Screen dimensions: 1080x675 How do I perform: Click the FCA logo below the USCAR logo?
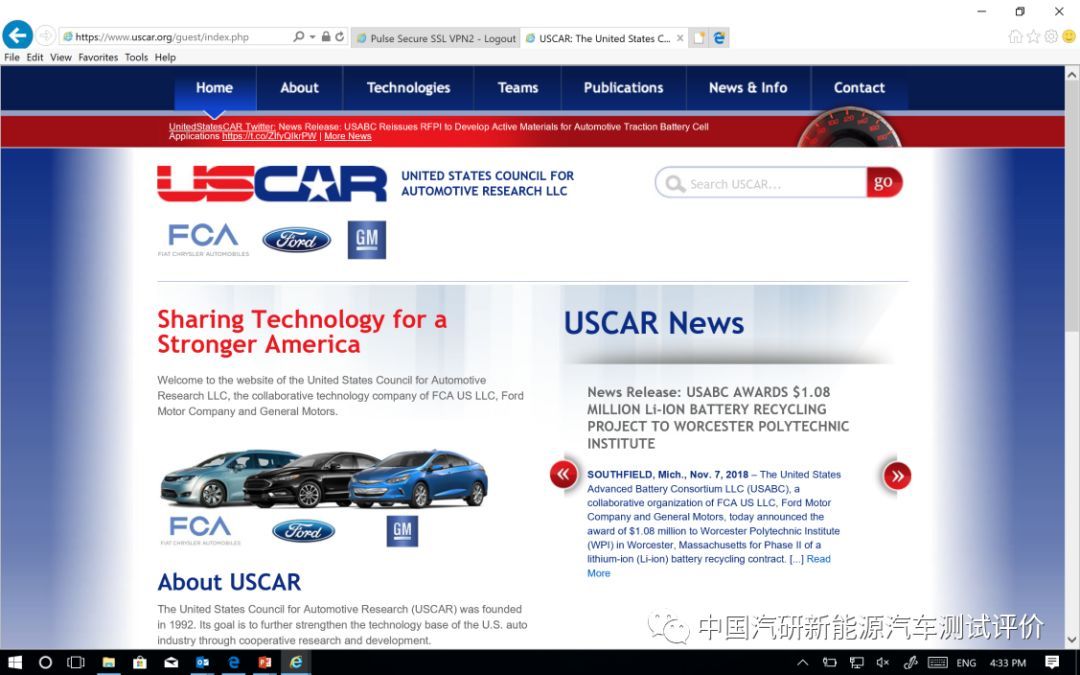203,240
